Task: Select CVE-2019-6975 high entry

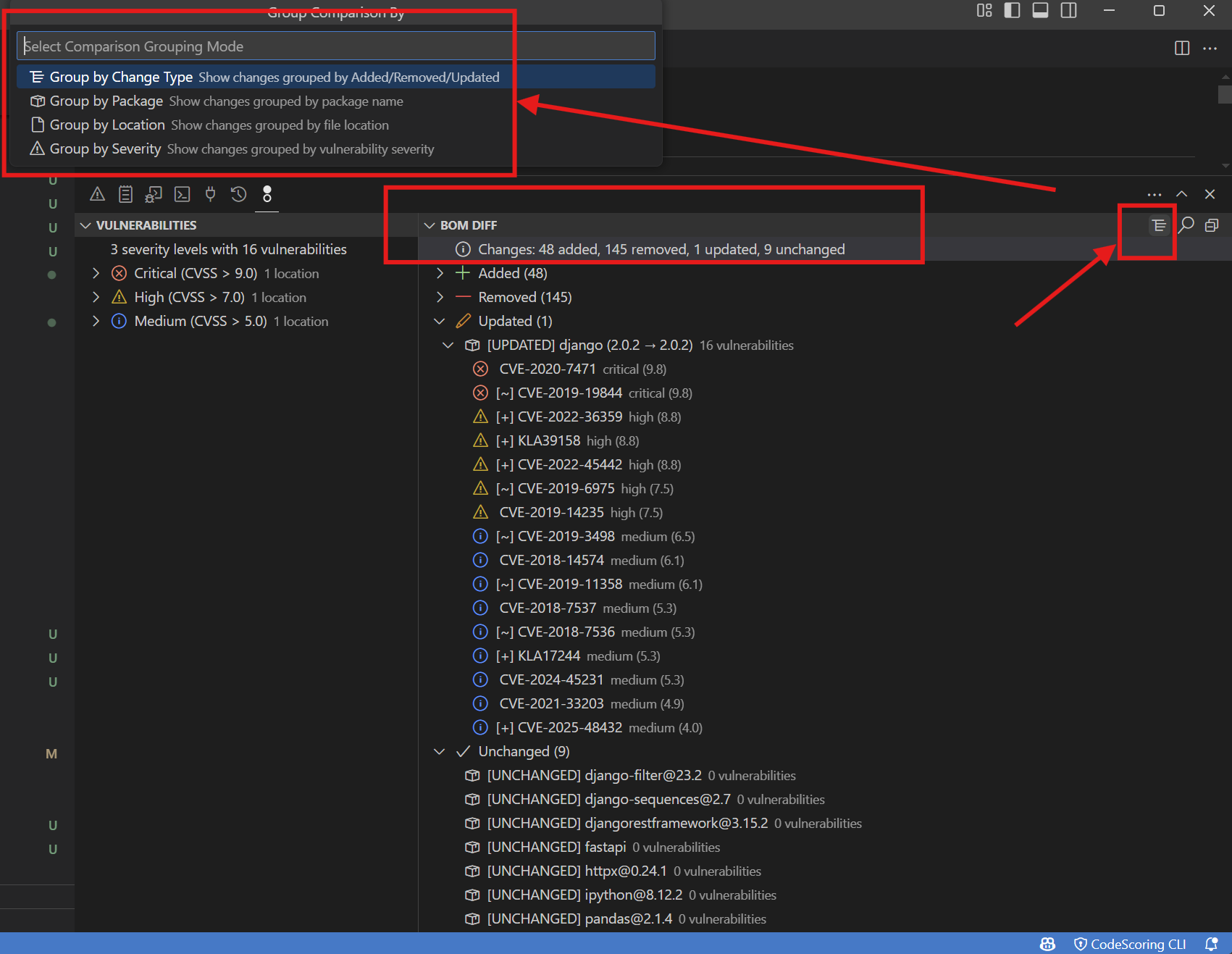Action: [x=825, y=488]
